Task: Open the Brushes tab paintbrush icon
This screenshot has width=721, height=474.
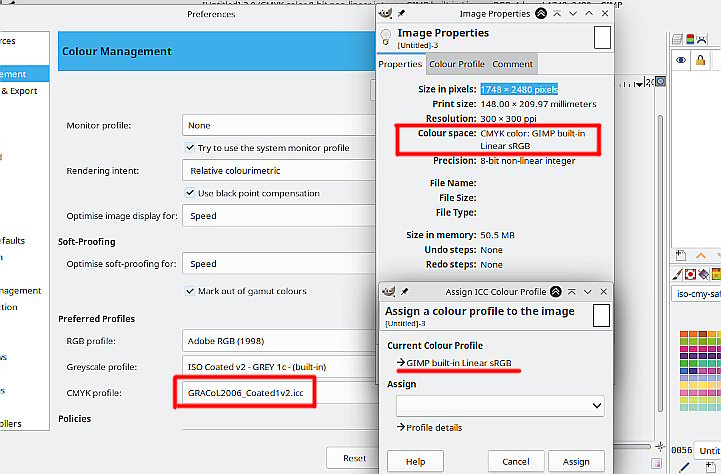Action: 677,274
